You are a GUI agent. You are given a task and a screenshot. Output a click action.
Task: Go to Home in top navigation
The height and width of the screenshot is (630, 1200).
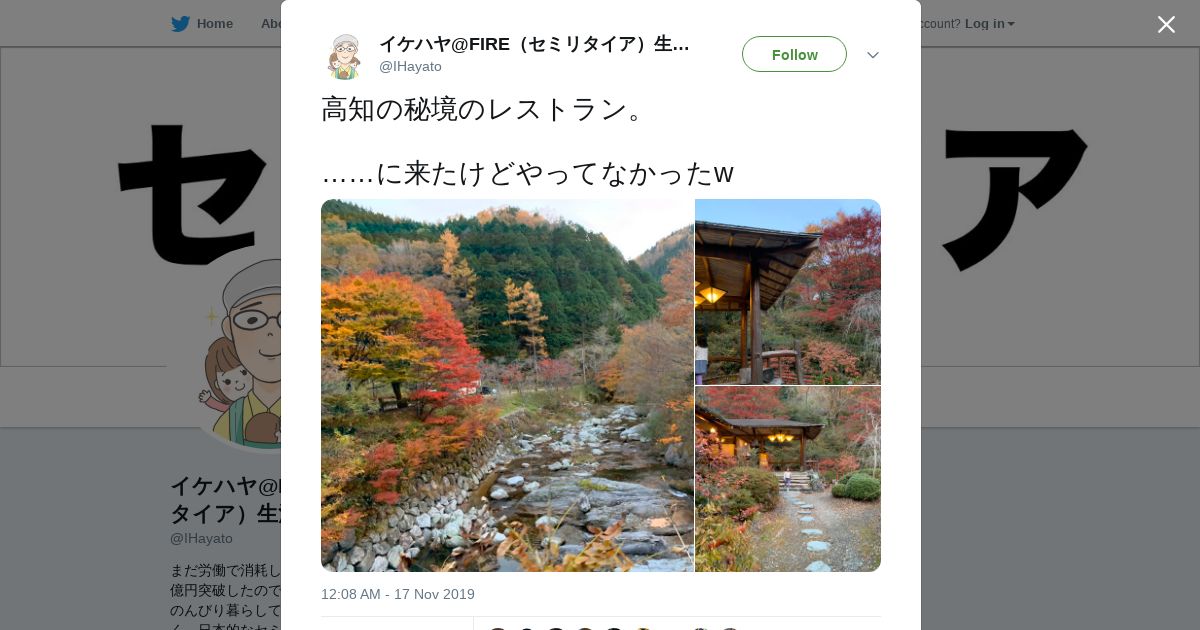tap(214, 24)
